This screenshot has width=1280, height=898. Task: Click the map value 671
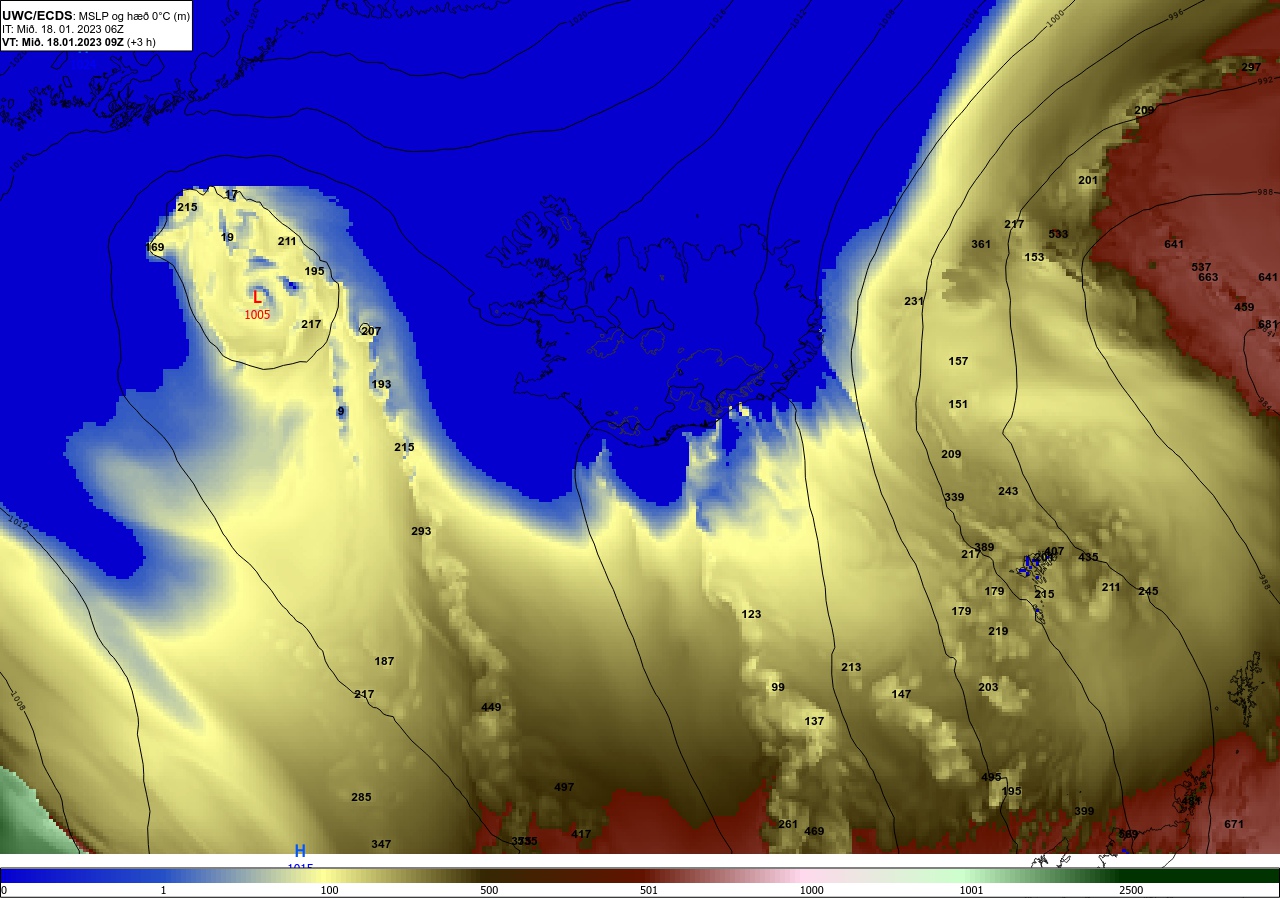[x=1234, y=825]
